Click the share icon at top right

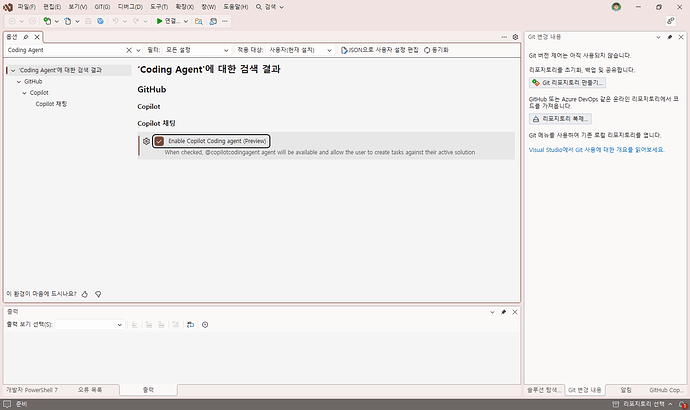tap(671, 21)
